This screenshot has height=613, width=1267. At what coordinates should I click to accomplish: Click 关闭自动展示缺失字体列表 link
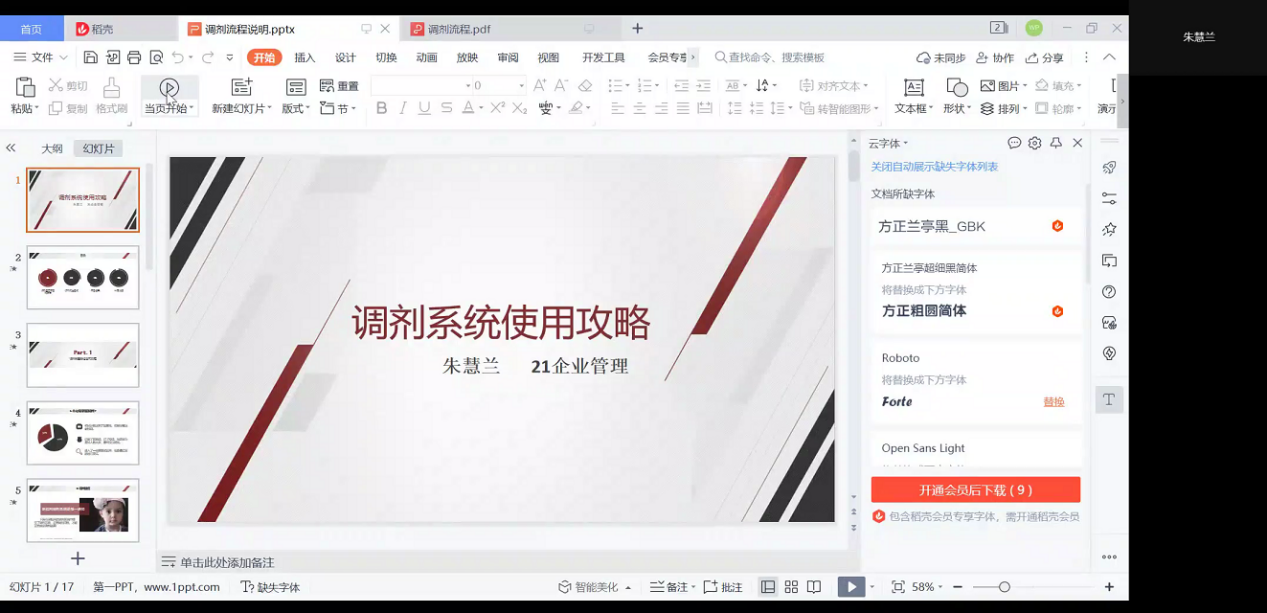(934, 167)
